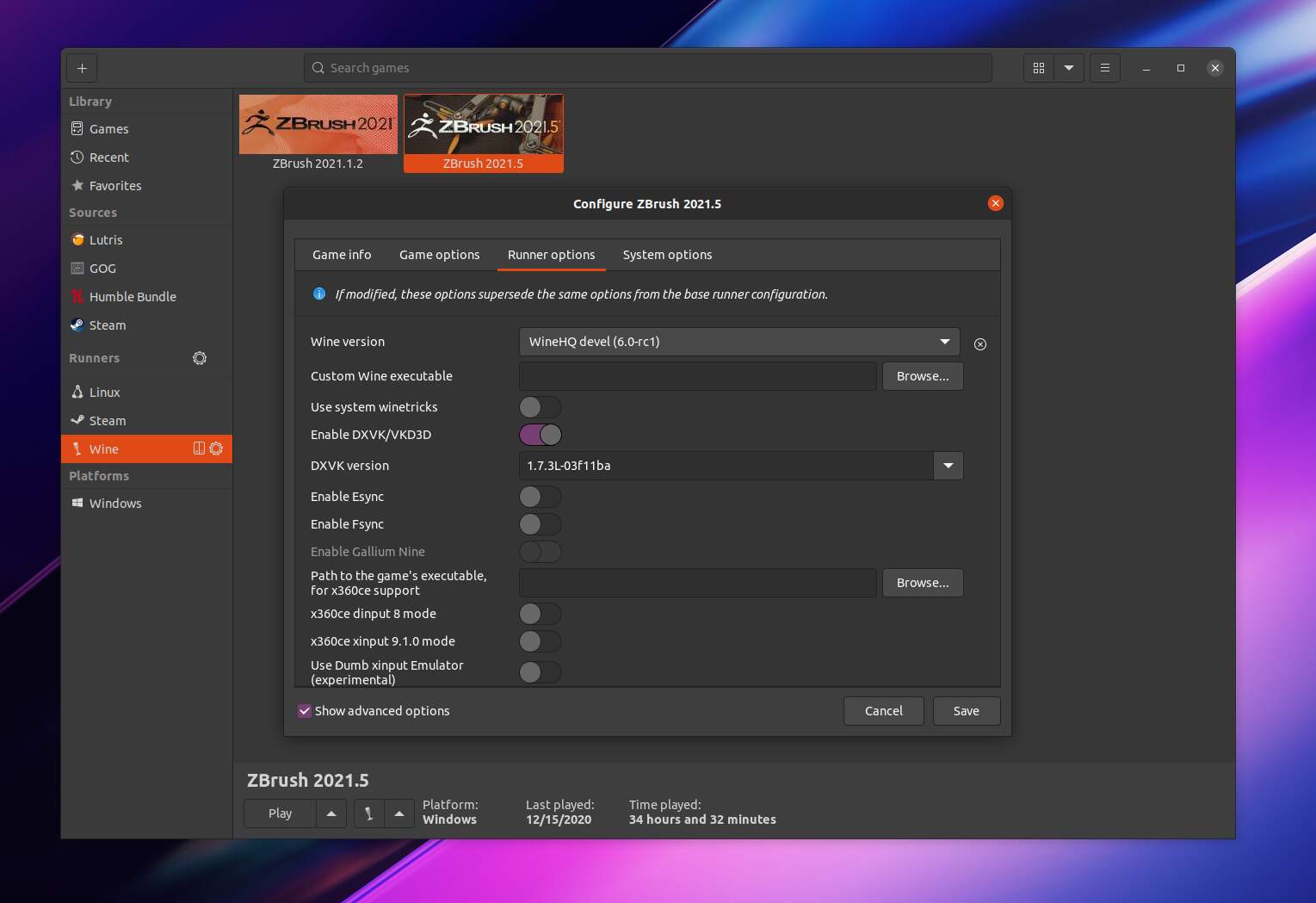Screen dimensions: 1316x903
Task: Expand the Play button options arrow
Action: pyautogui.click(x=331, y=813)
